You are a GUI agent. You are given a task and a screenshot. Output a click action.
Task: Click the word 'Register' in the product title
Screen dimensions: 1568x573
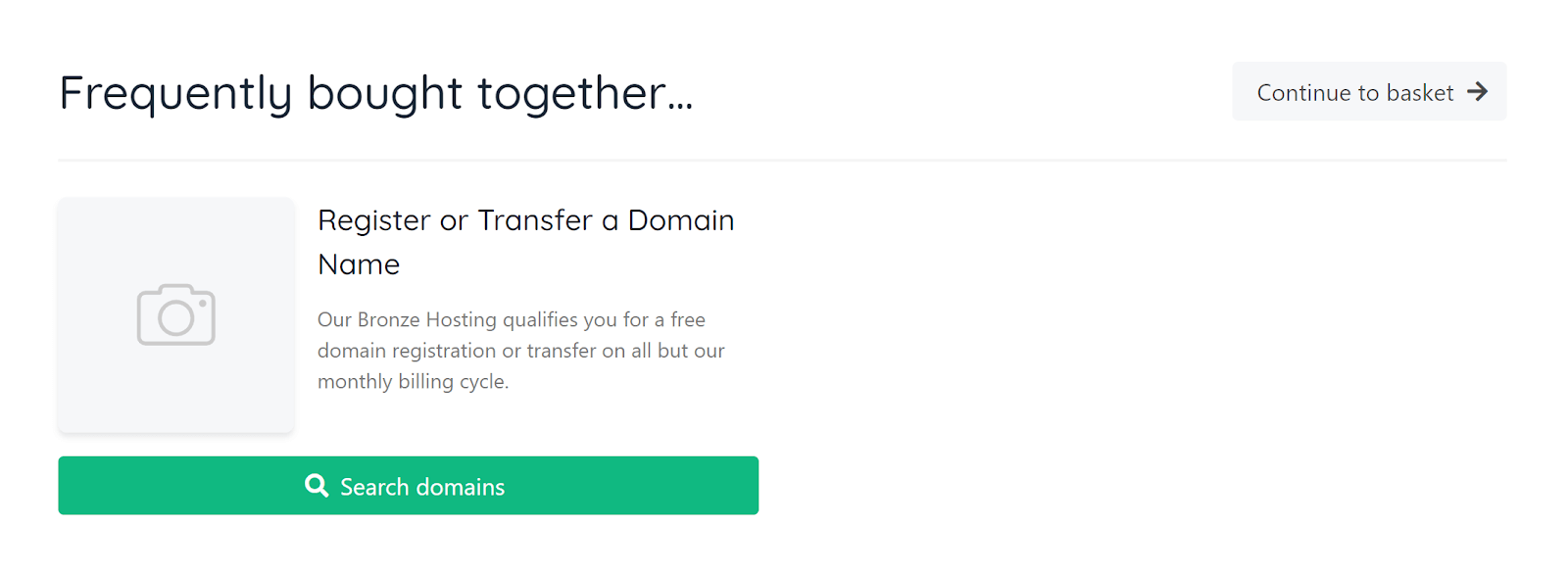(374, 221)
